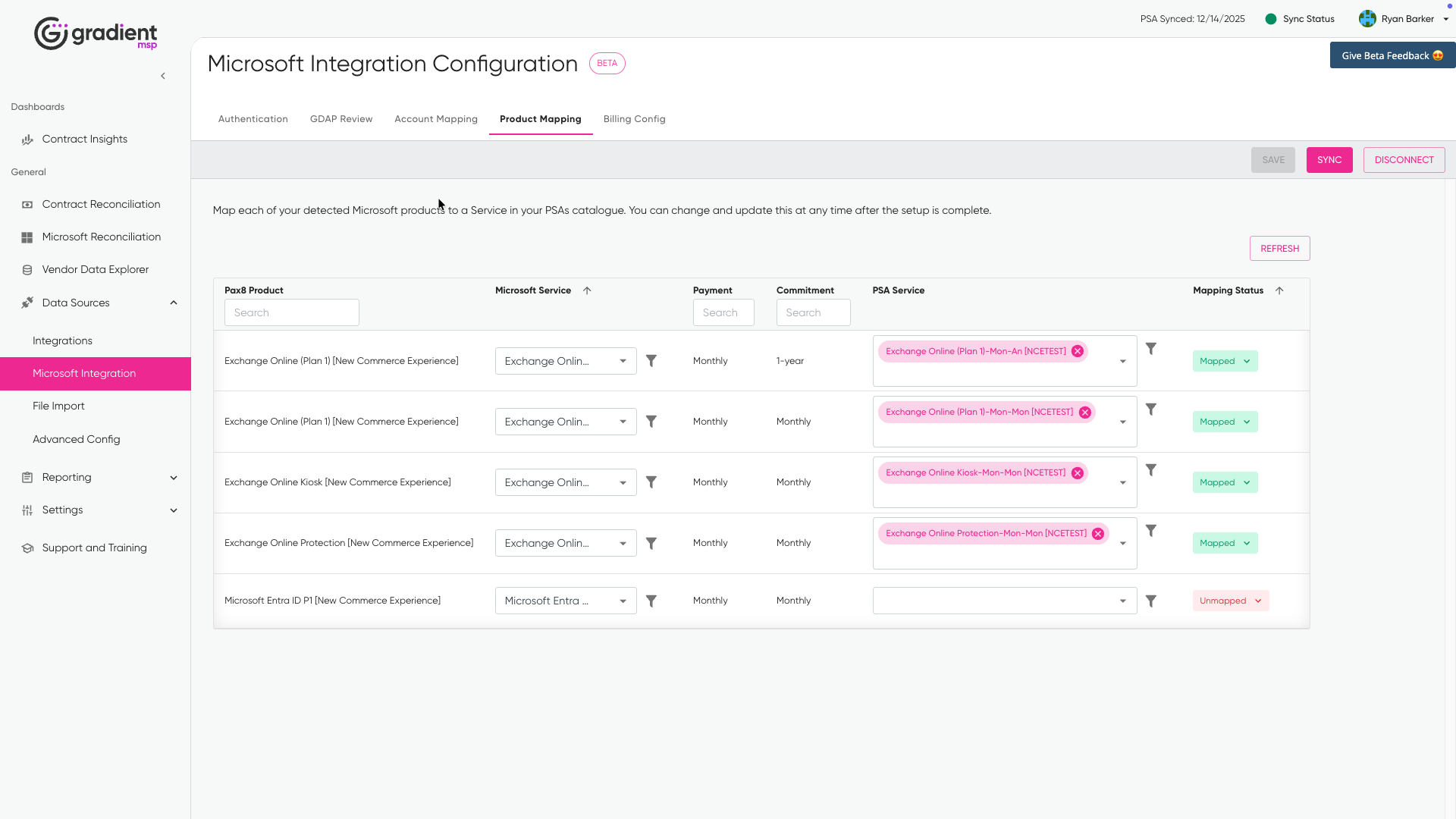Expand the Settings section chevron
Image resolution: width=1456 pixels, height=819 pixels.
[x=174, y=510]
